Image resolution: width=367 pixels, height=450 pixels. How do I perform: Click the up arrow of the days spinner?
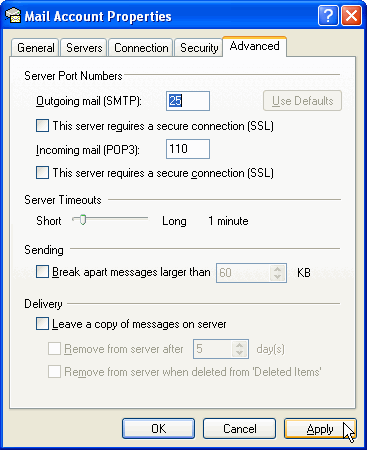239,345
